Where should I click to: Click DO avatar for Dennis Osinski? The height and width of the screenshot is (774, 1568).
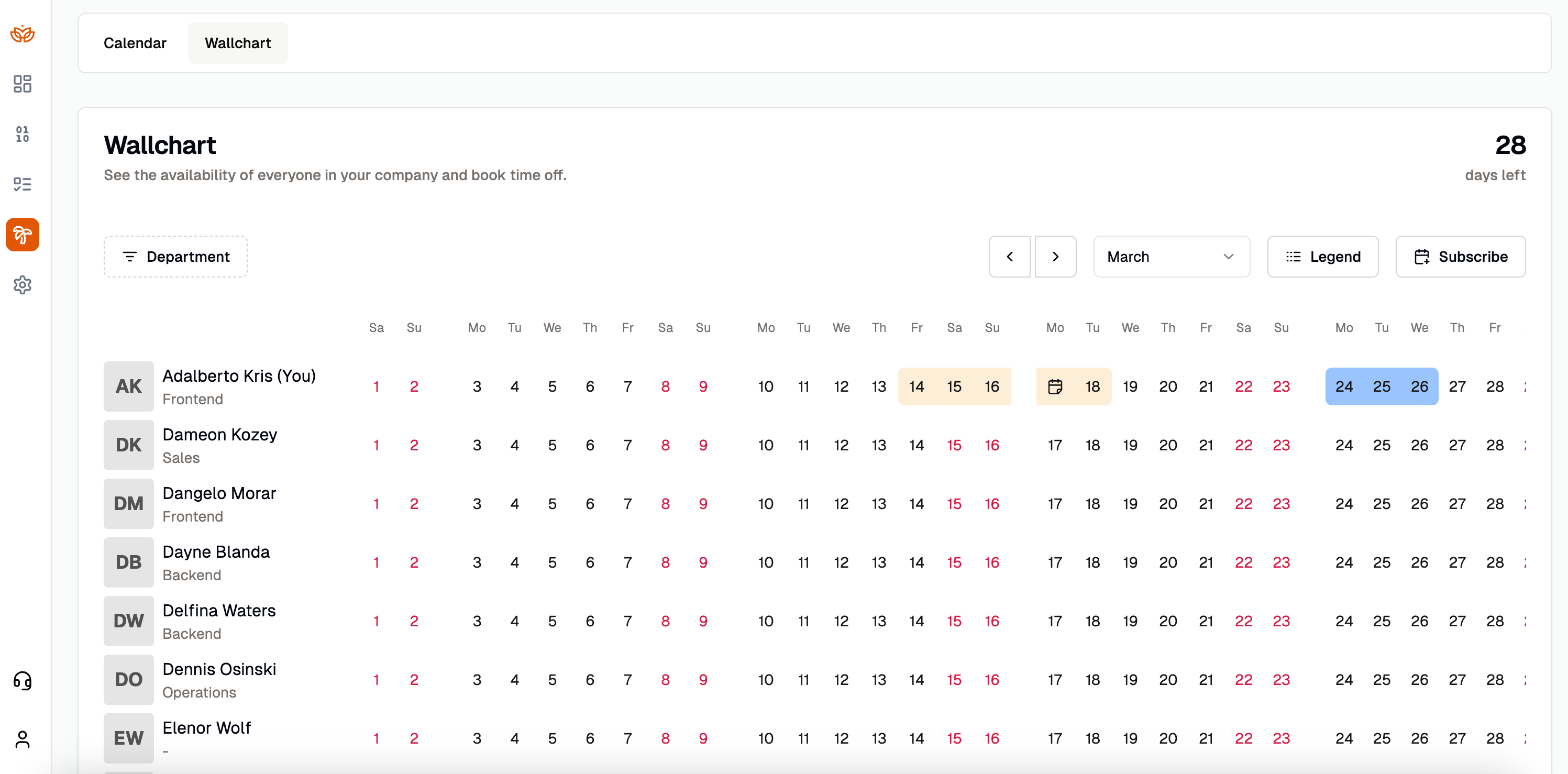[128, 679]
